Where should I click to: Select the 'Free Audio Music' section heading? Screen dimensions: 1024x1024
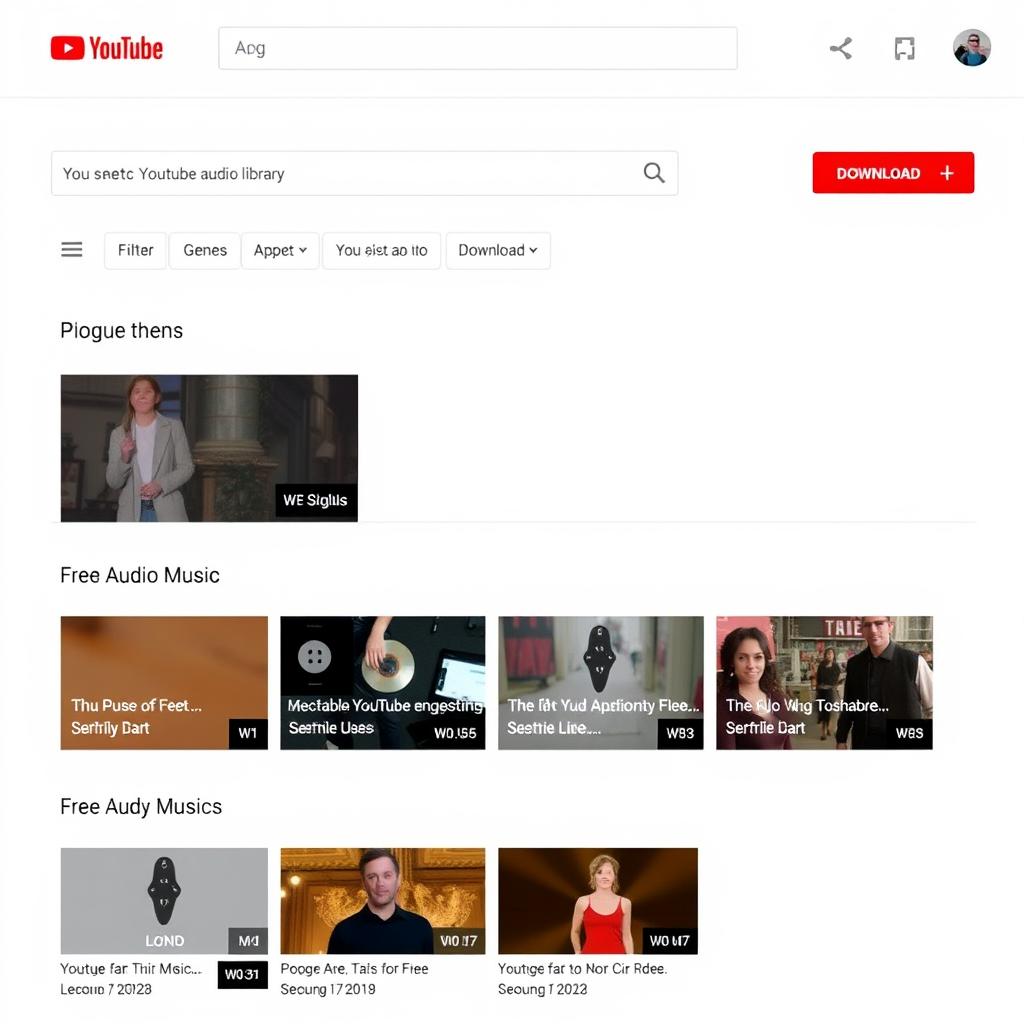(x=139, y=574)
